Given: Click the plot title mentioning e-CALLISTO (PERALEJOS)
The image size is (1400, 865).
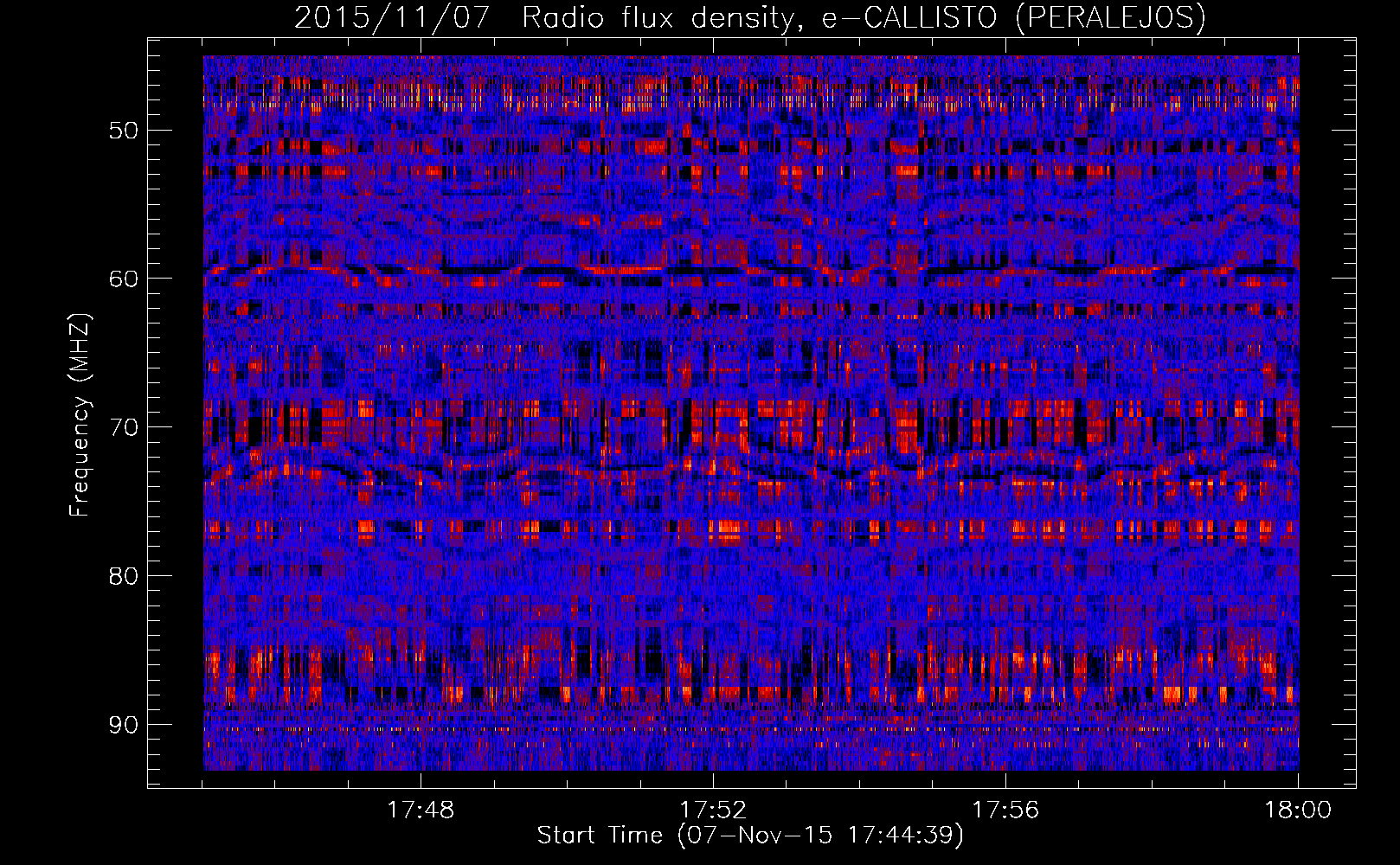Looking at the screenshot, I should coord(750,18).
